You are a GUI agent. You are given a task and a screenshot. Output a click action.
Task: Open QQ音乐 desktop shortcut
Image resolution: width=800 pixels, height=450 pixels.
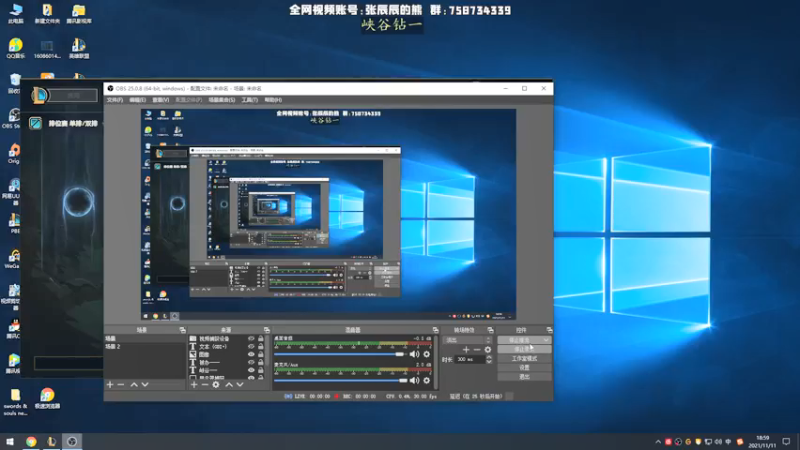coord(15,48)
